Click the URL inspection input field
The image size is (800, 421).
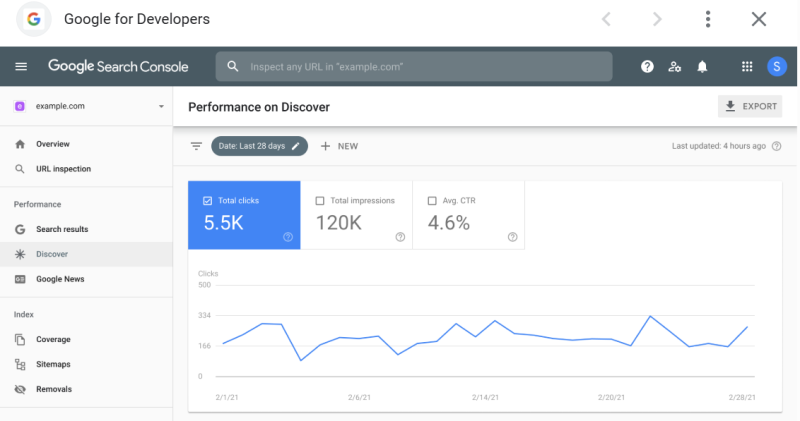(414, 66)
